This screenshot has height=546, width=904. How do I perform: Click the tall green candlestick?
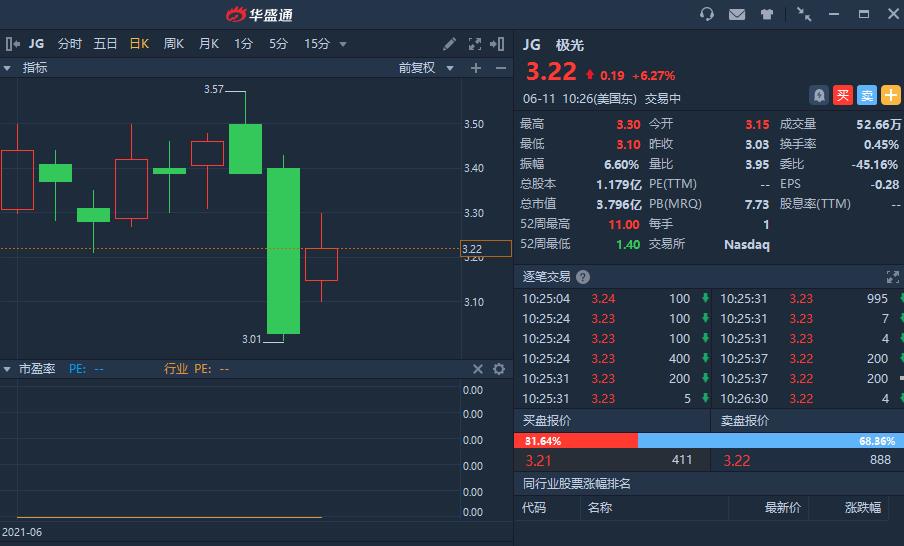pyautogui.click(x=283, y=251)
